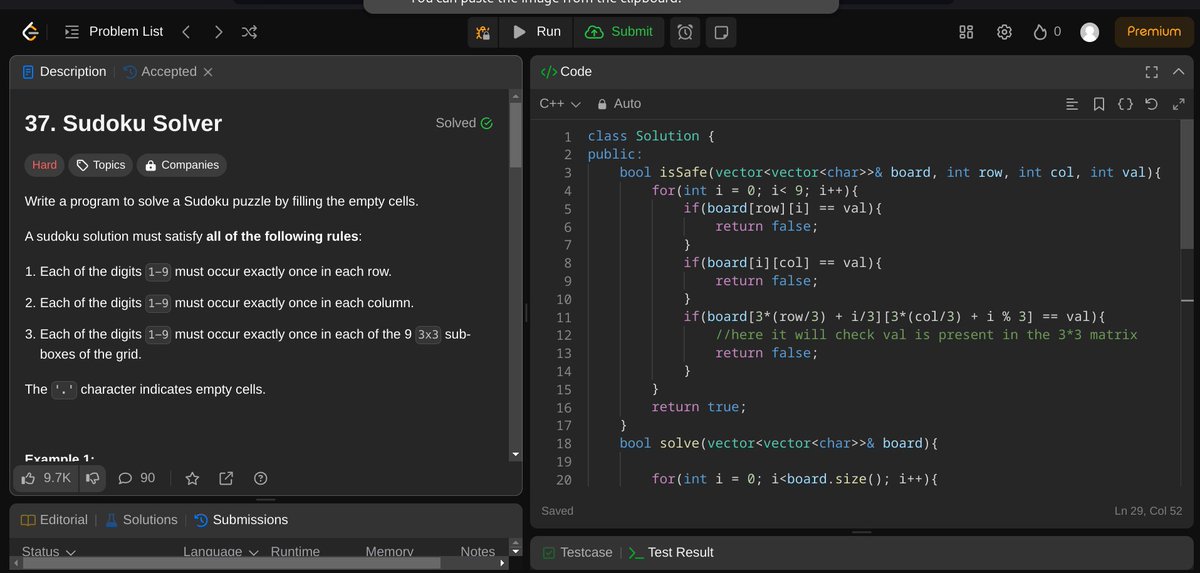Open the Submissions tab

click(241, 520)
